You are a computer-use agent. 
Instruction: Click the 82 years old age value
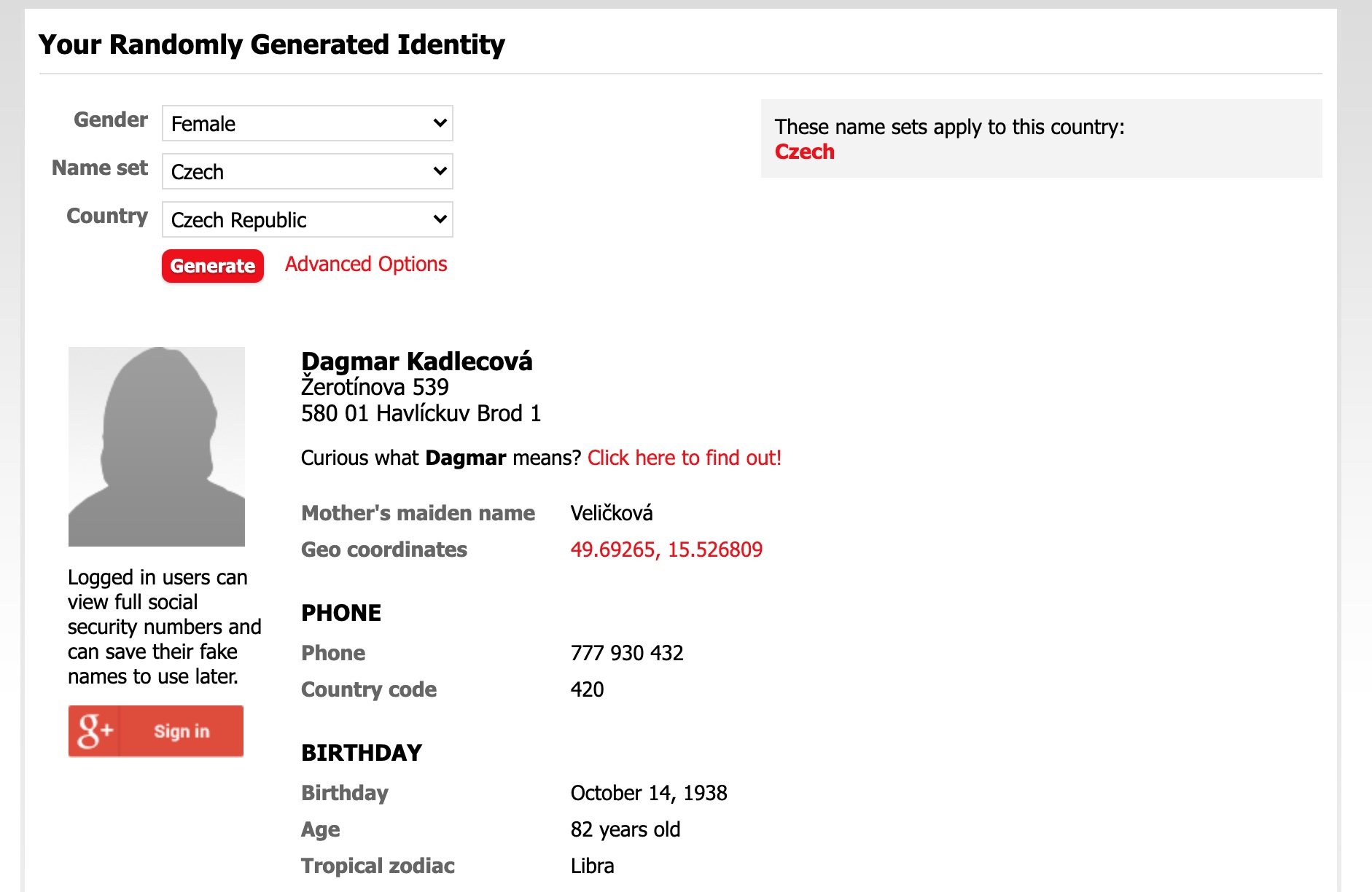tap(625, 829)
